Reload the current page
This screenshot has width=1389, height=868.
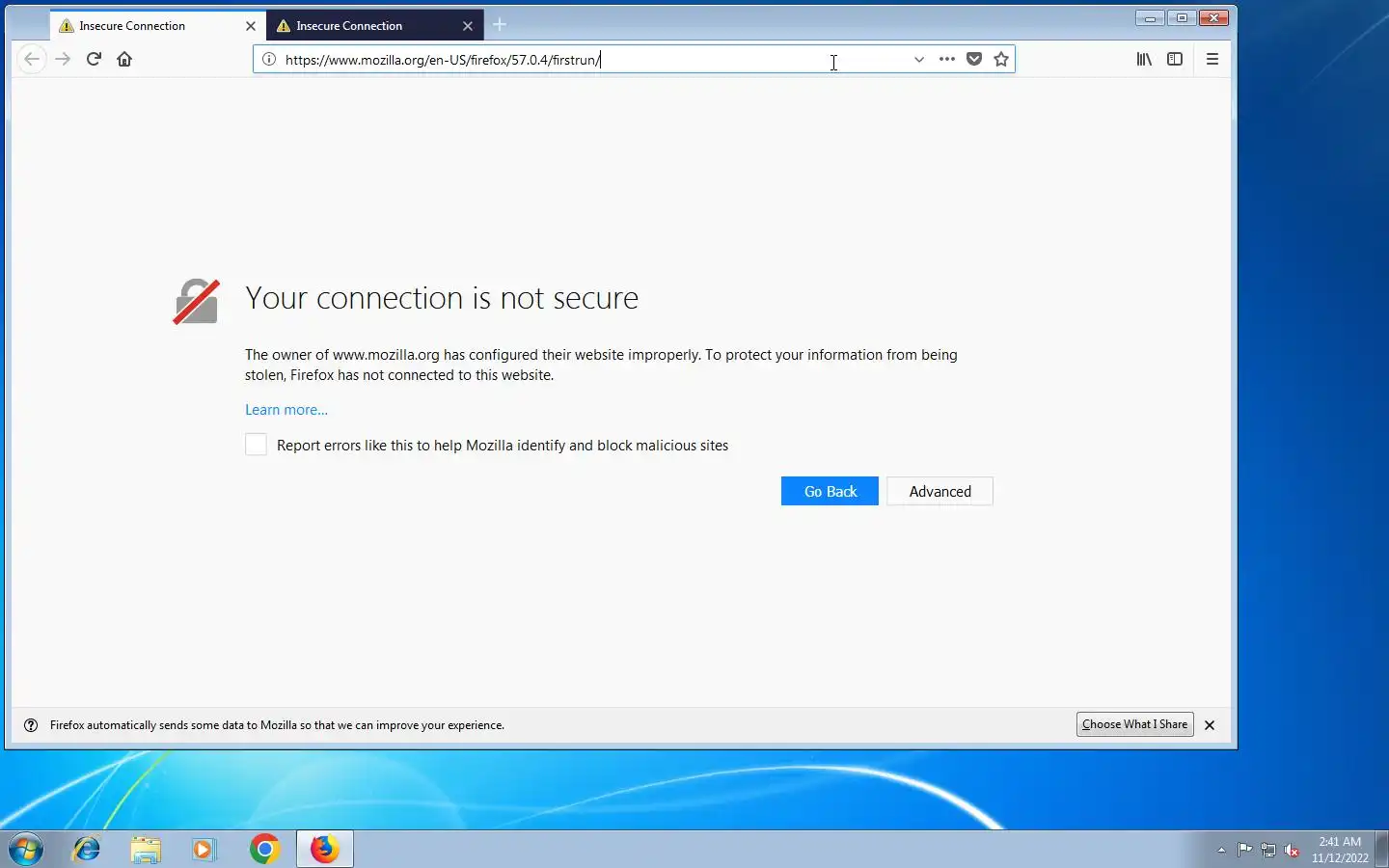(94, 59)
